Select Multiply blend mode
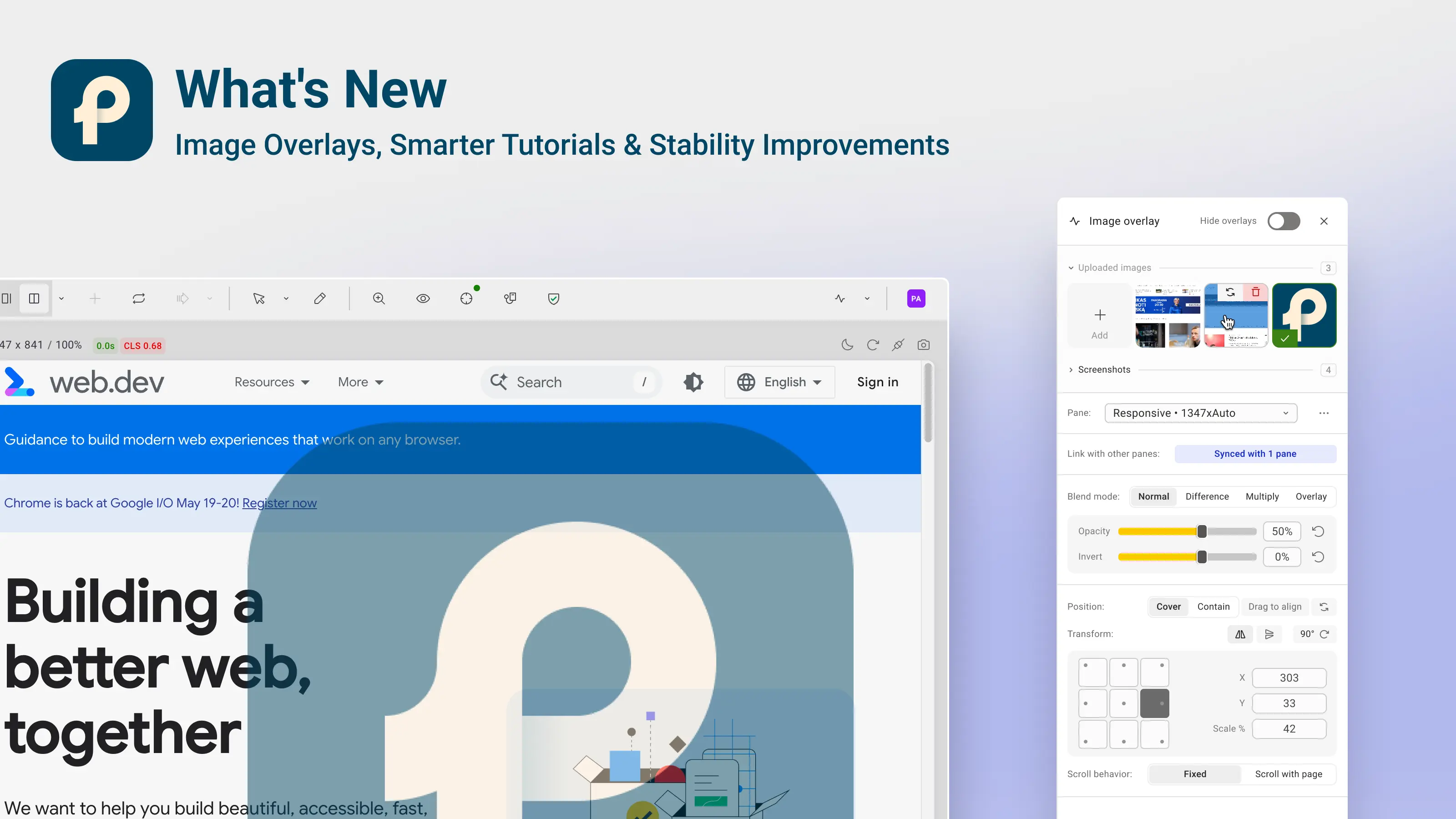Screen dimensions: 1456x819 pyautogui.click(x=1262, y=496)
